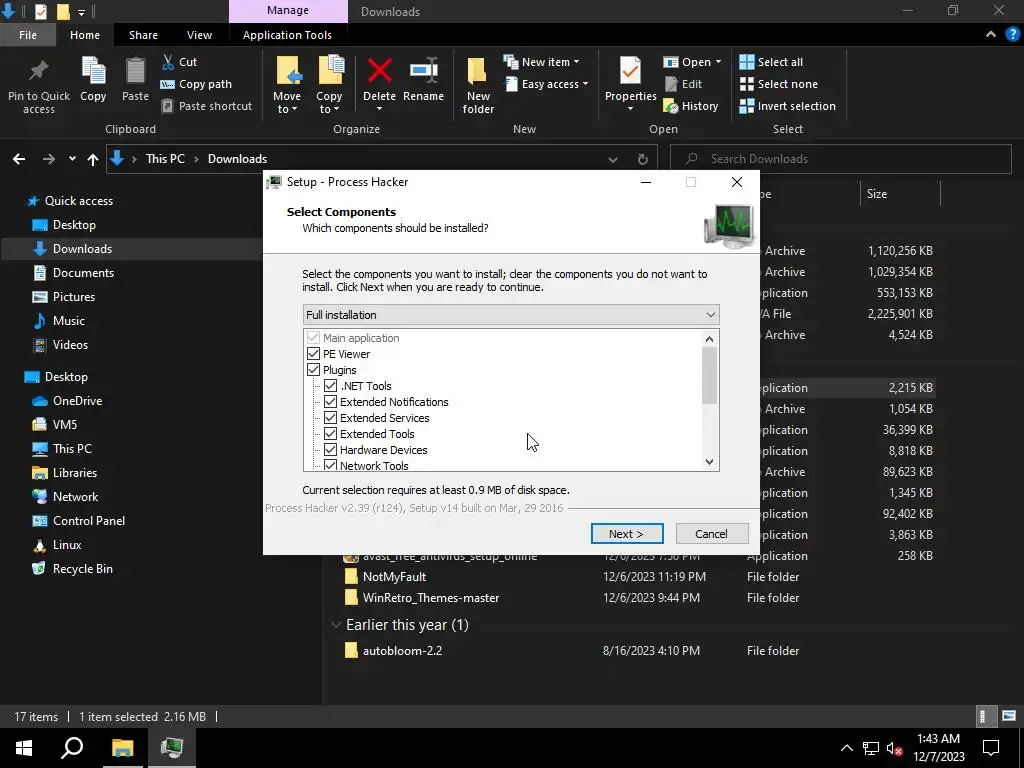Click File Explorer taskbar icon
Viewport: 1024px width, 768px height.
122,748
